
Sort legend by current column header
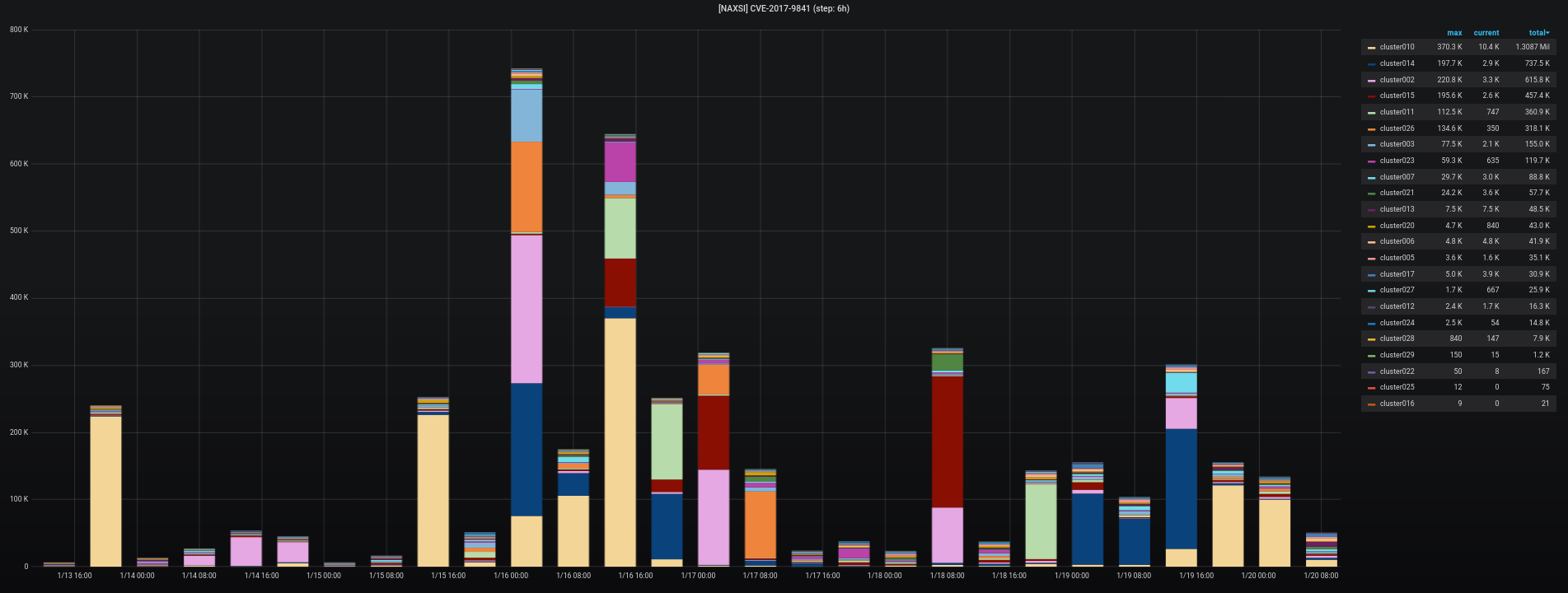1486,33
